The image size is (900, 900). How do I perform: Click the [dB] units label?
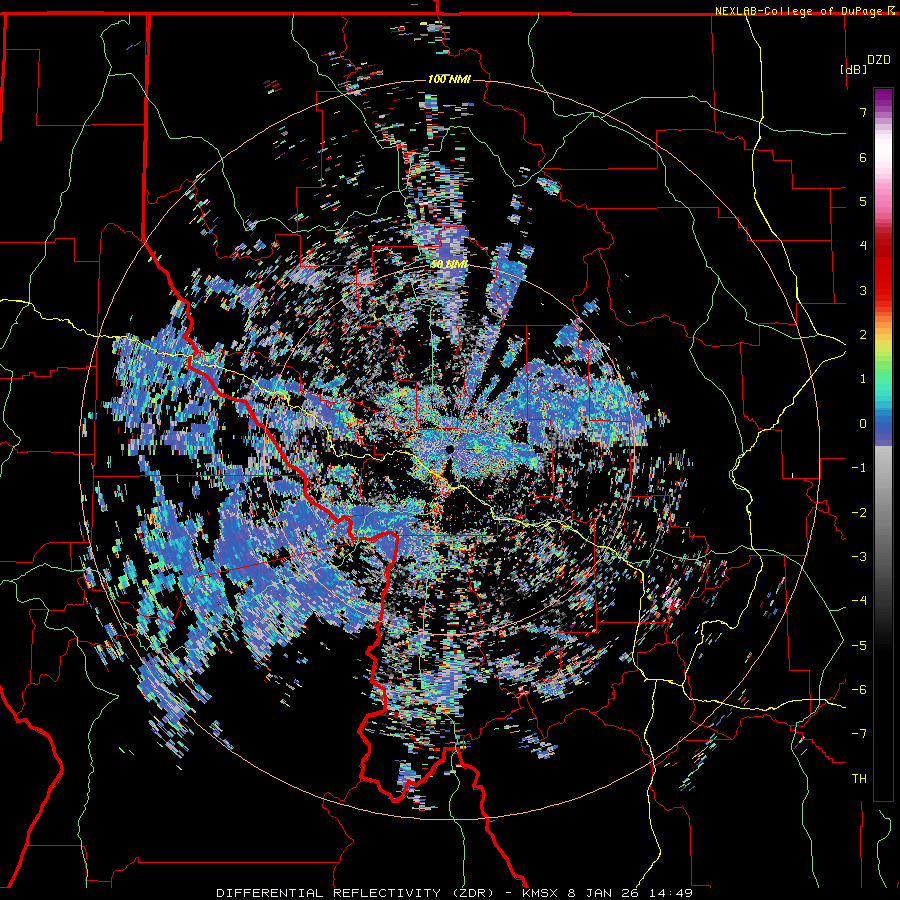point(854,69)
